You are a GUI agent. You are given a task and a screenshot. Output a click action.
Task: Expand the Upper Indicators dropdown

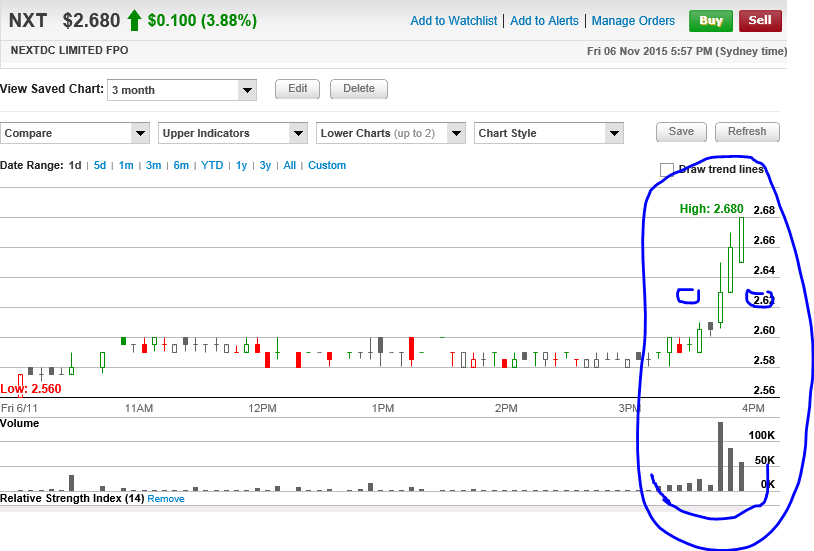click(x=233, y=133)
